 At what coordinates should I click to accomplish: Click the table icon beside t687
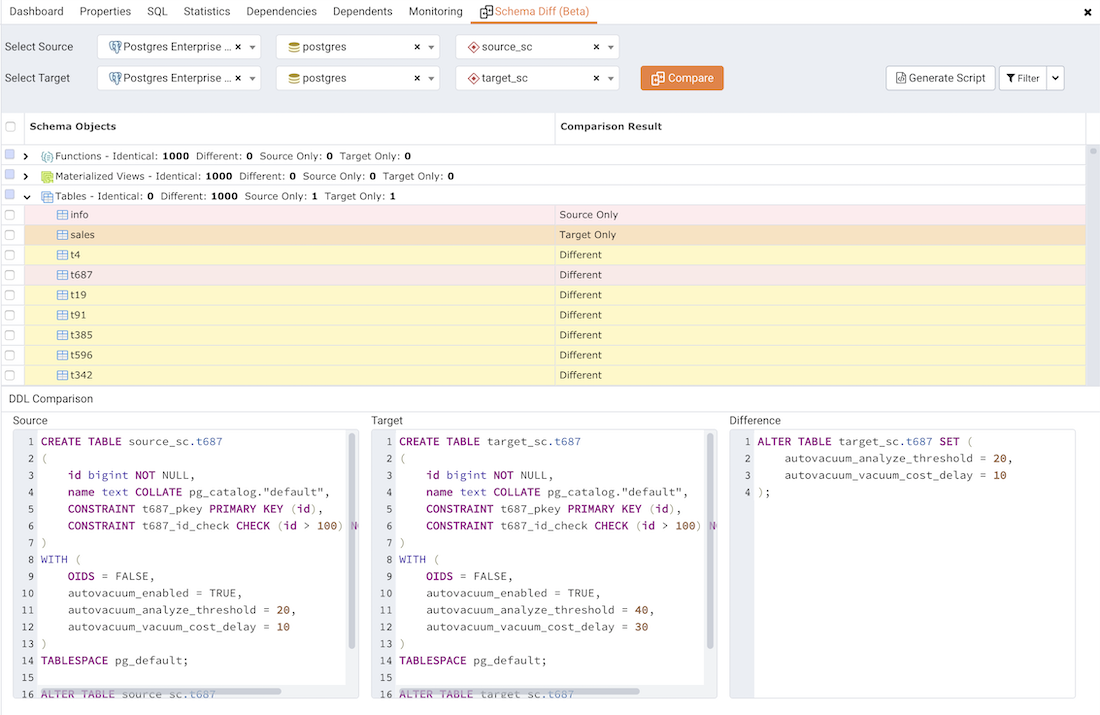pos(62,275)
